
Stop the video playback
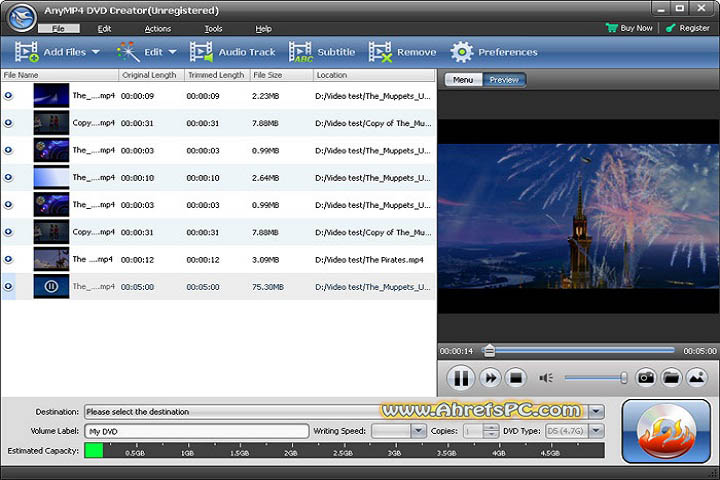516,378
